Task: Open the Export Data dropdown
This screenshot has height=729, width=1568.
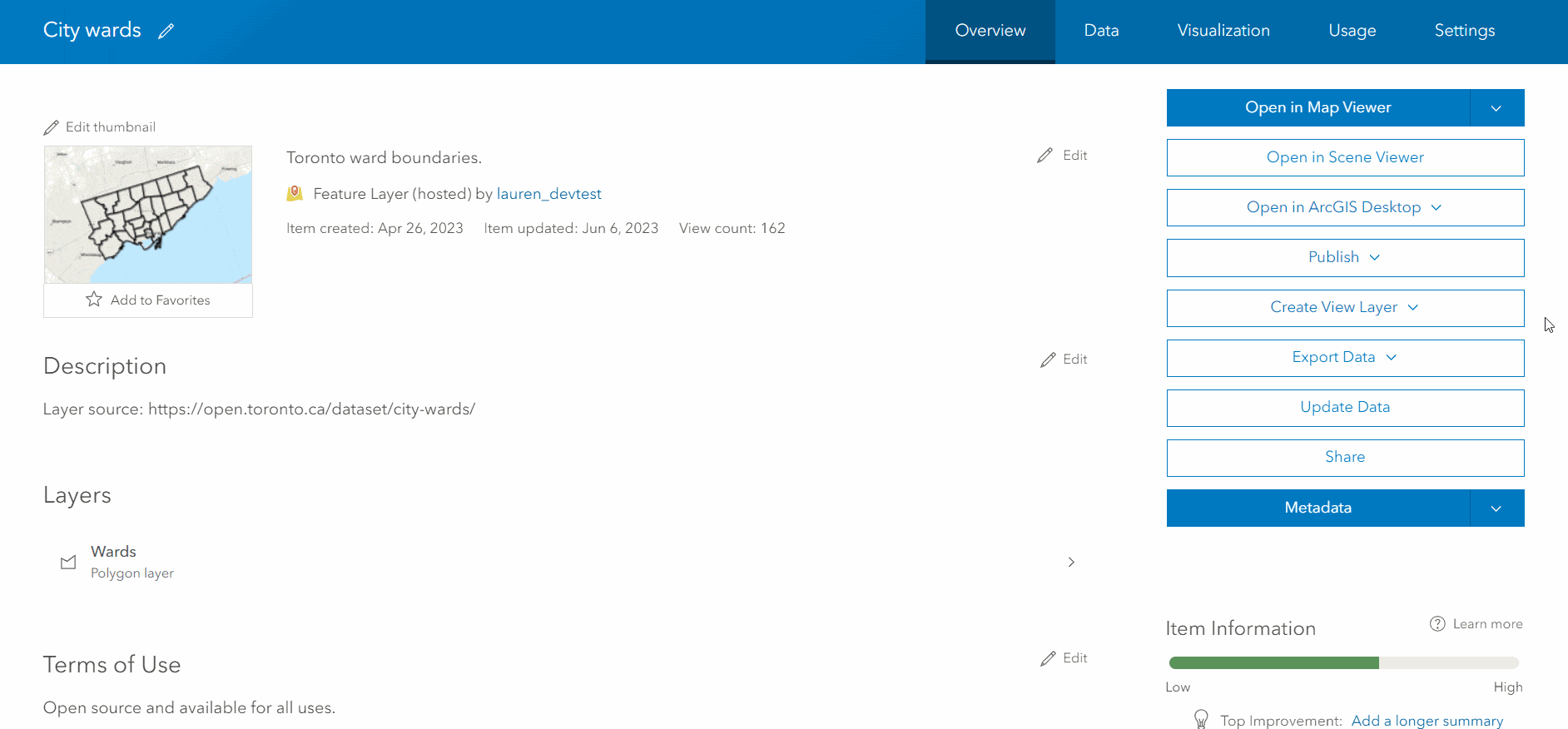Action: click(x=1345, y=358)
